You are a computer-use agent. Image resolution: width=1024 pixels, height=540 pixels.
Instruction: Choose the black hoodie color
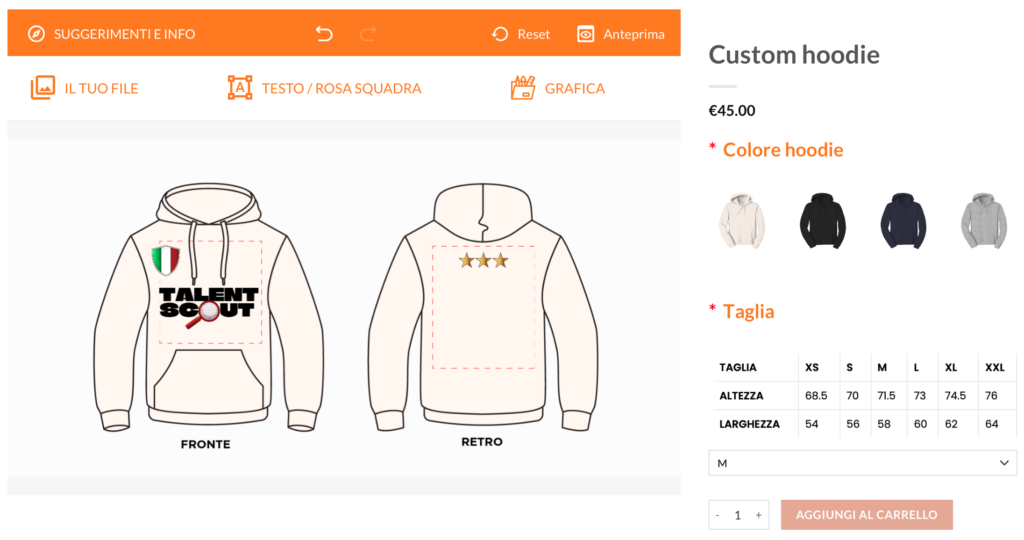[823, 221]
